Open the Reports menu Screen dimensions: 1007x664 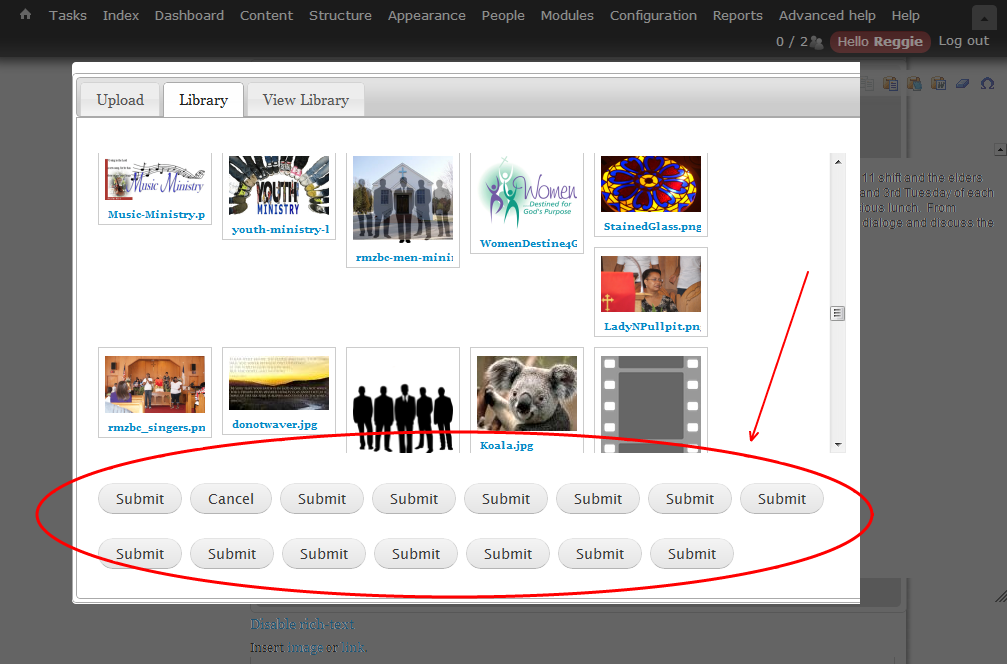pyautogui.click(x=737, y=15)
